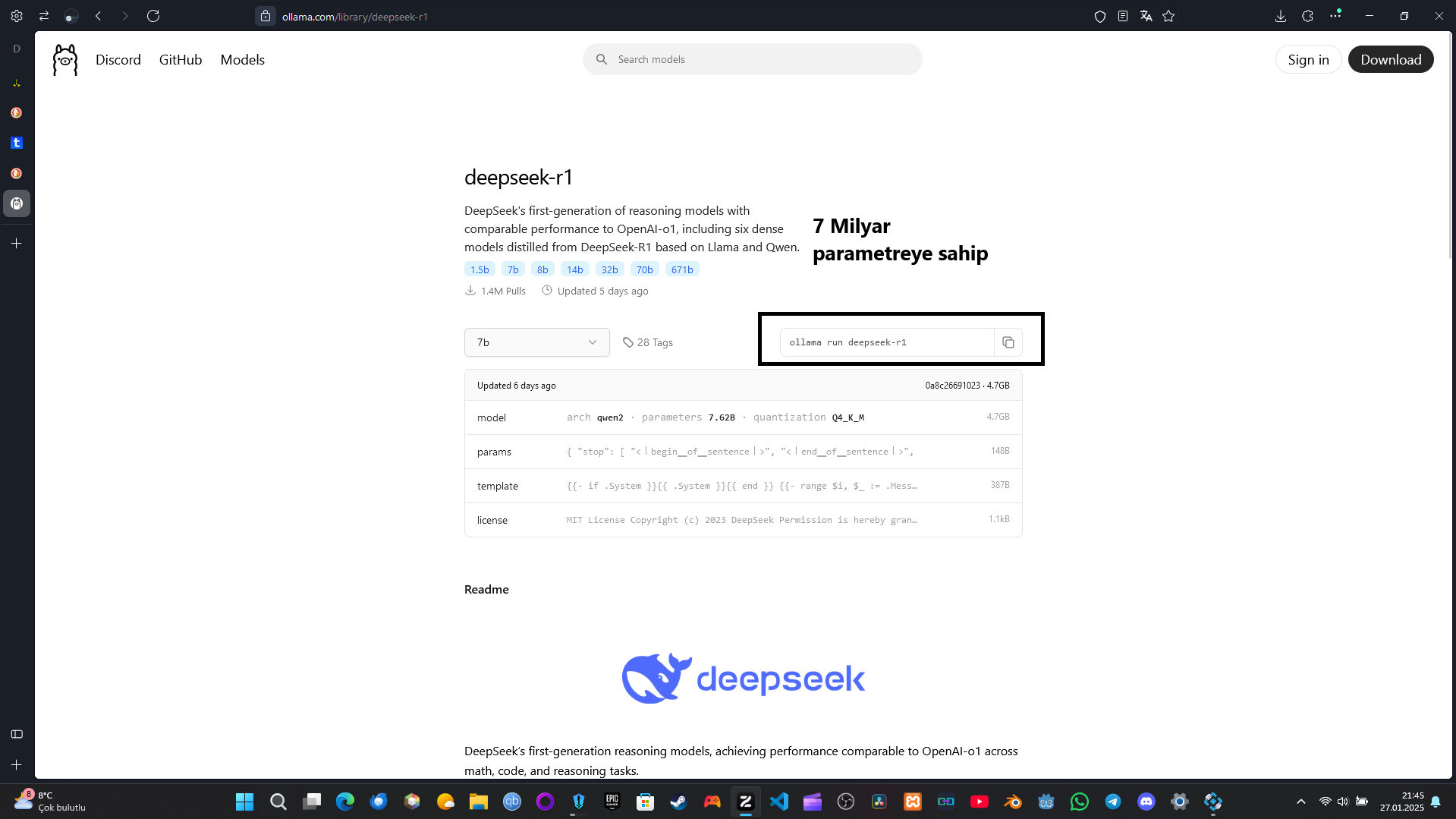
Task: Click the address bar URL
Action: (x=355, y=17)
